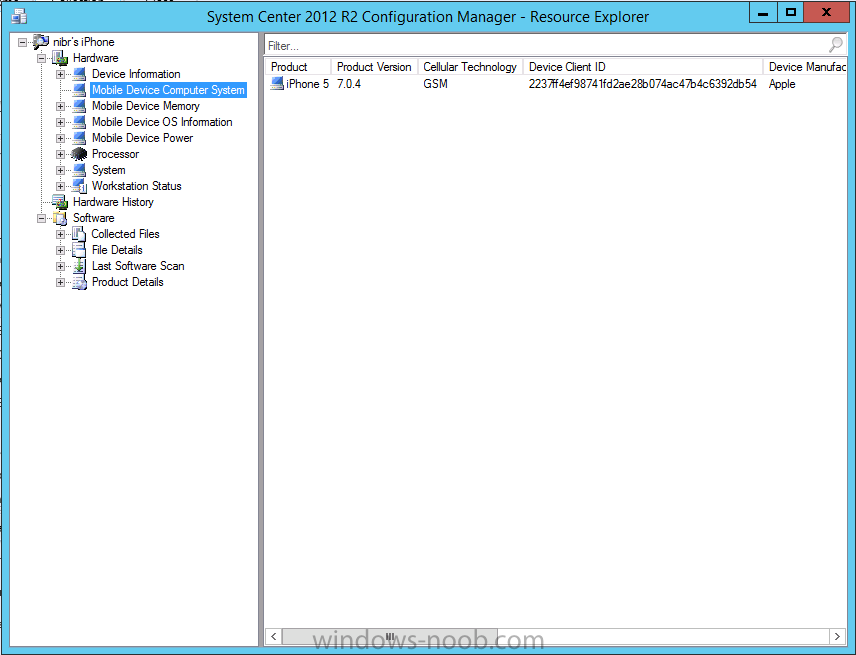Minimize the Resource Explorer window

pos(763,13)
